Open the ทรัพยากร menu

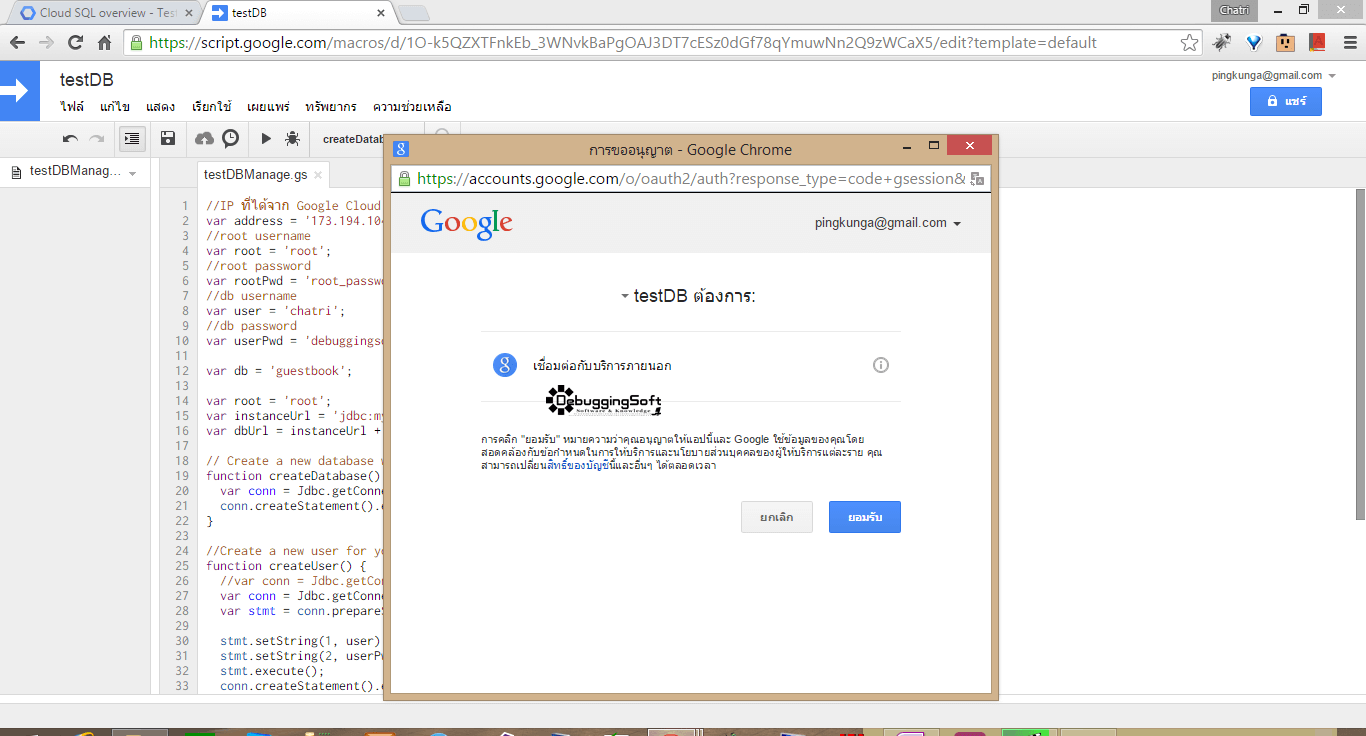coord(331,106)
